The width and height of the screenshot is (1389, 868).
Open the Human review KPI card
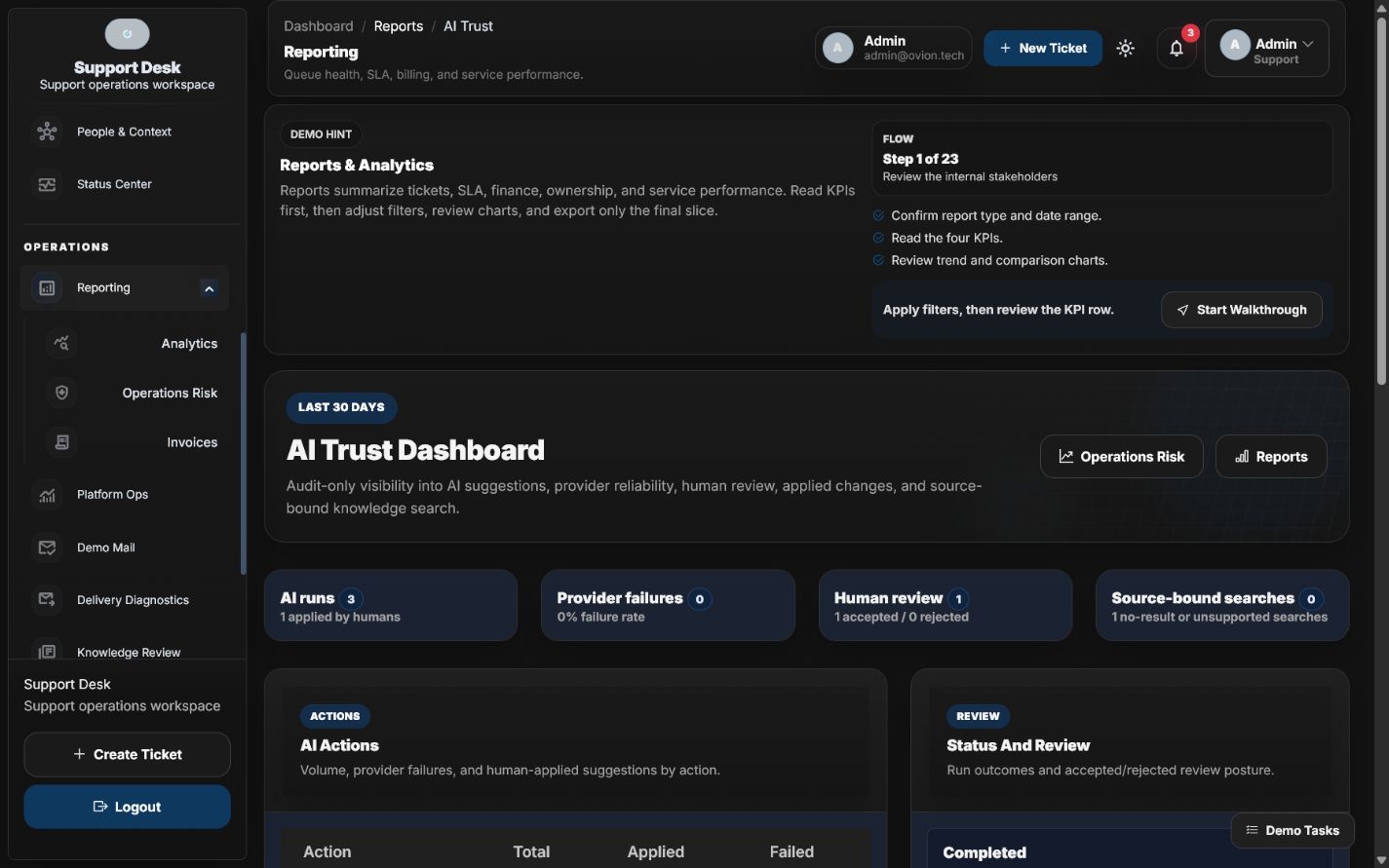coord(945,605)
